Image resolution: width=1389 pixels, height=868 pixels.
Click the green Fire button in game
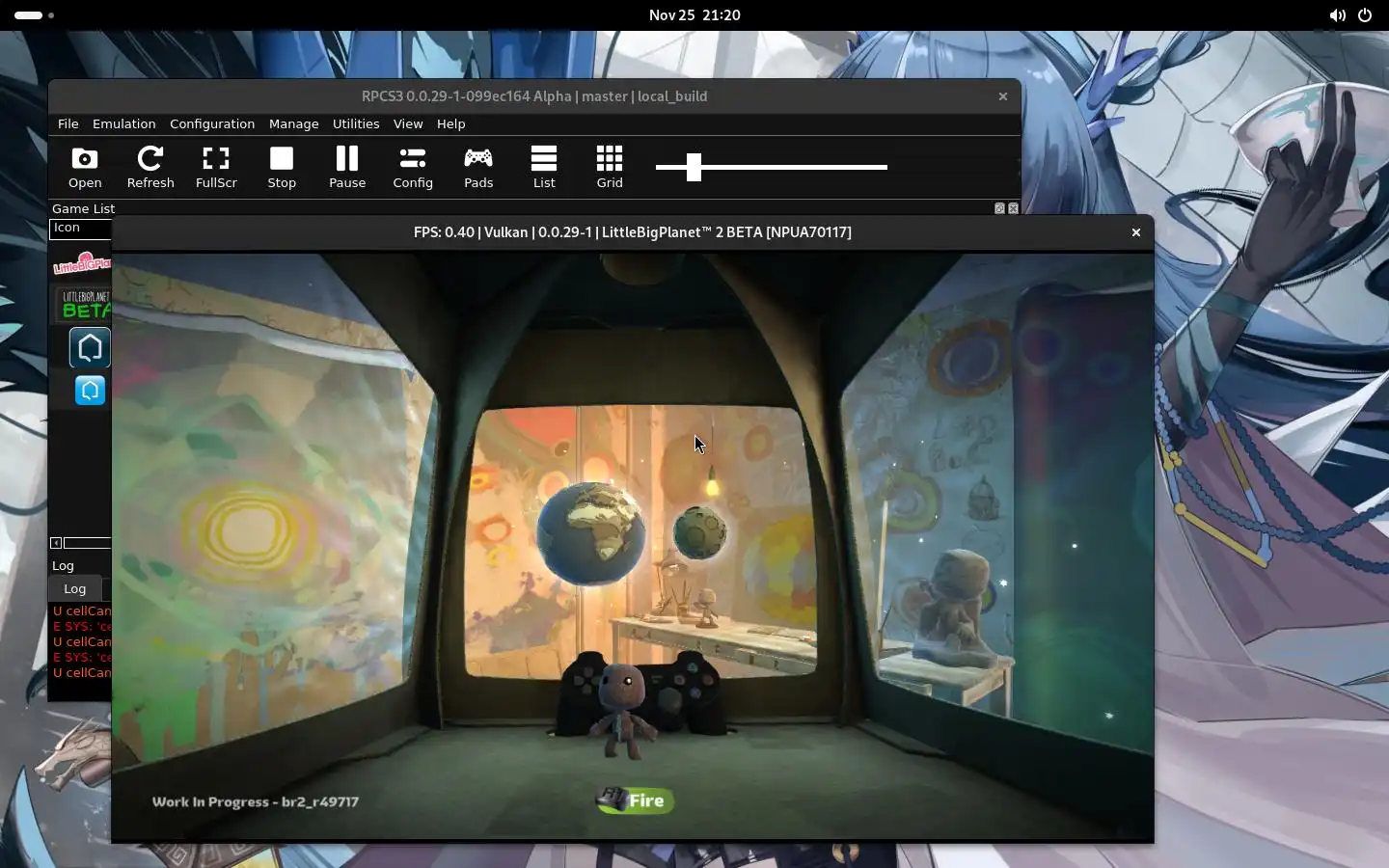[x=635, y=800]
